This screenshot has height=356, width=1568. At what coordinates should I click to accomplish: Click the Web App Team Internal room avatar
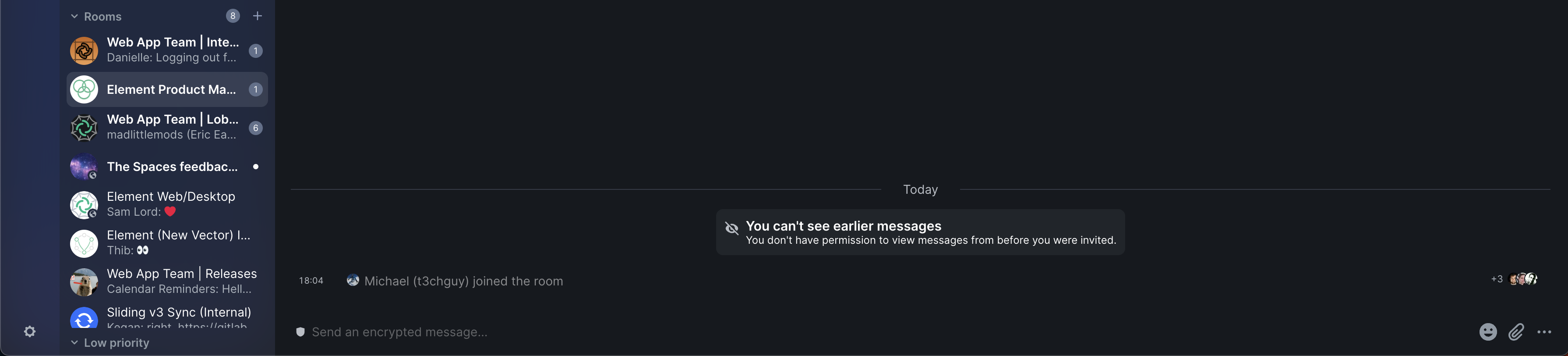pyautogui.click(x=84, y=50)
